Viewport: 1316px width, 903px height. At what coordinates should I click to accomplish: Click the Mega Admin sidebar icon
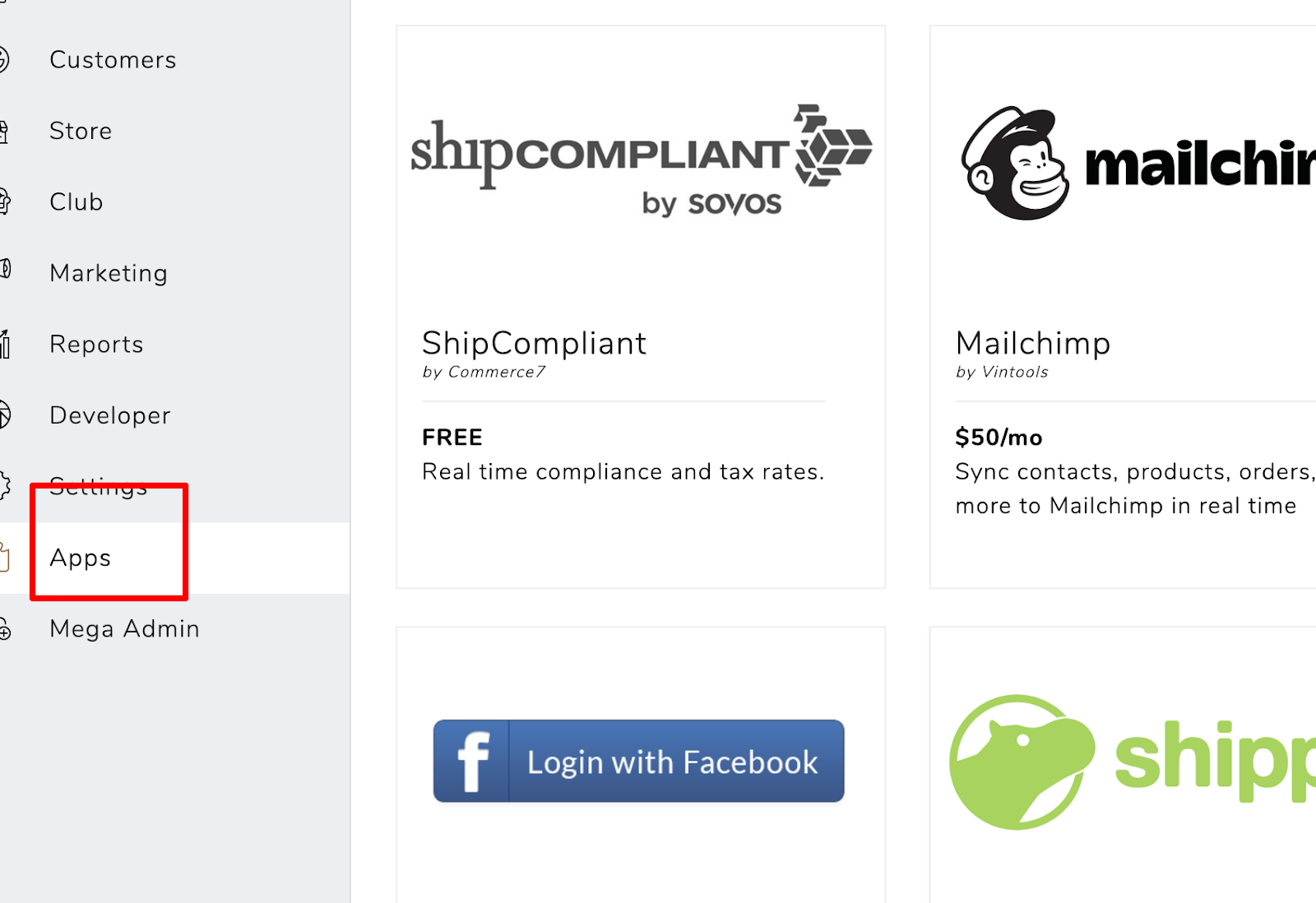tap(4, 628)
